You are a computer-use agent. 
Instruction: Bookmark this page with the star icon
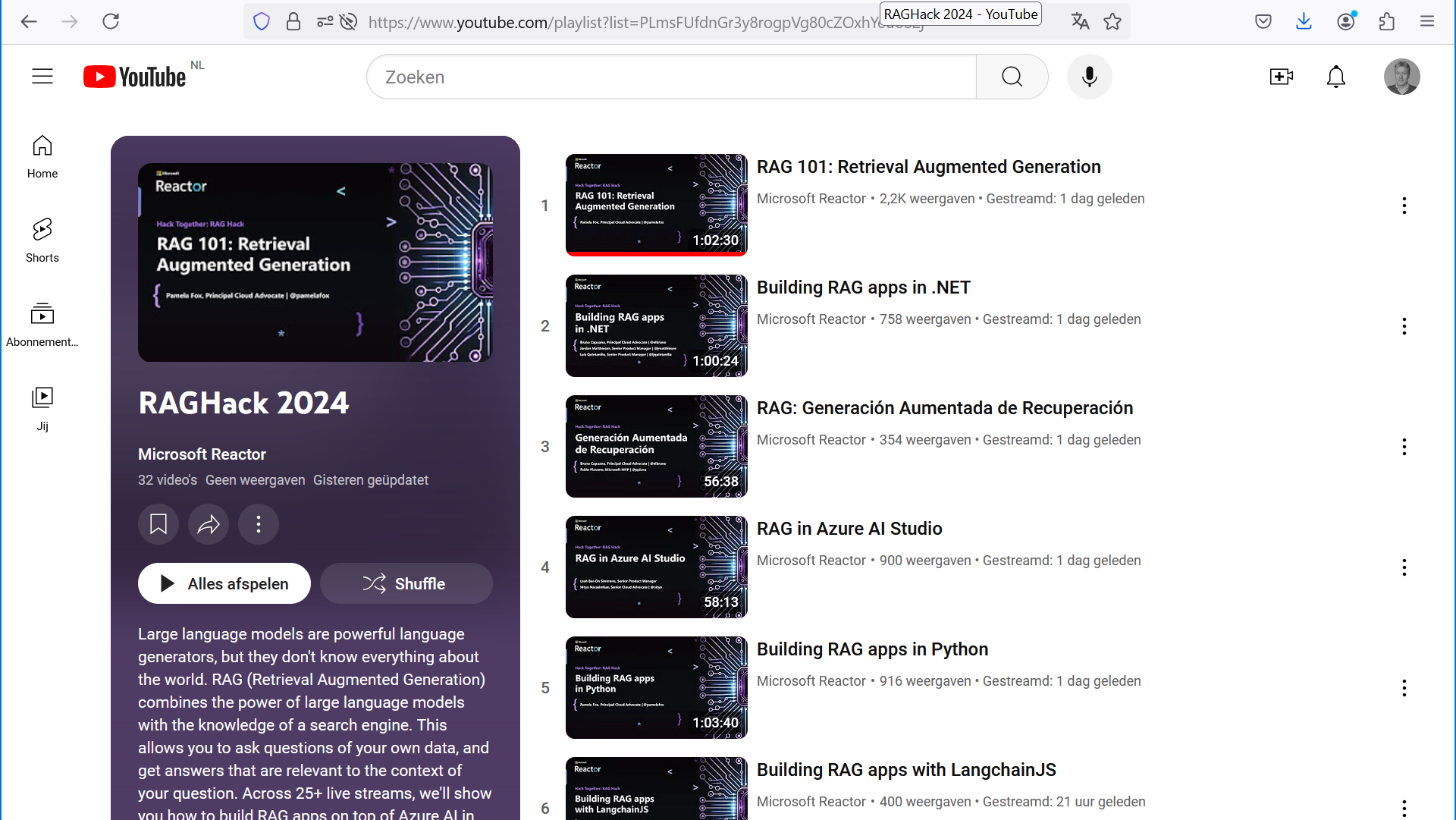click(1112, 22)
